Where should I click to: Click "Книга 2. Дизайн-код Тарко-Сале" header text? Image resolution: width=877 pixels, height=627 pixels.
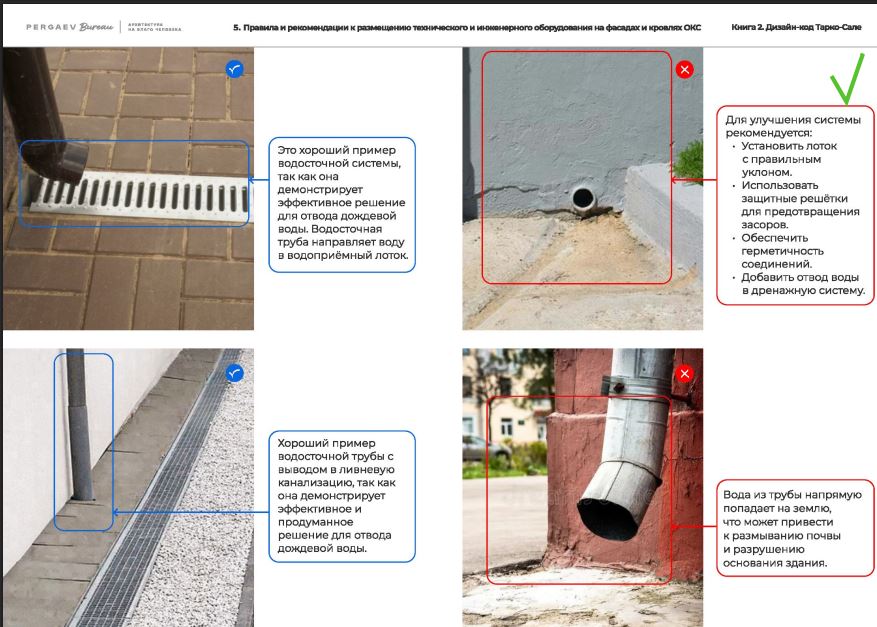[x=796, y=28]
